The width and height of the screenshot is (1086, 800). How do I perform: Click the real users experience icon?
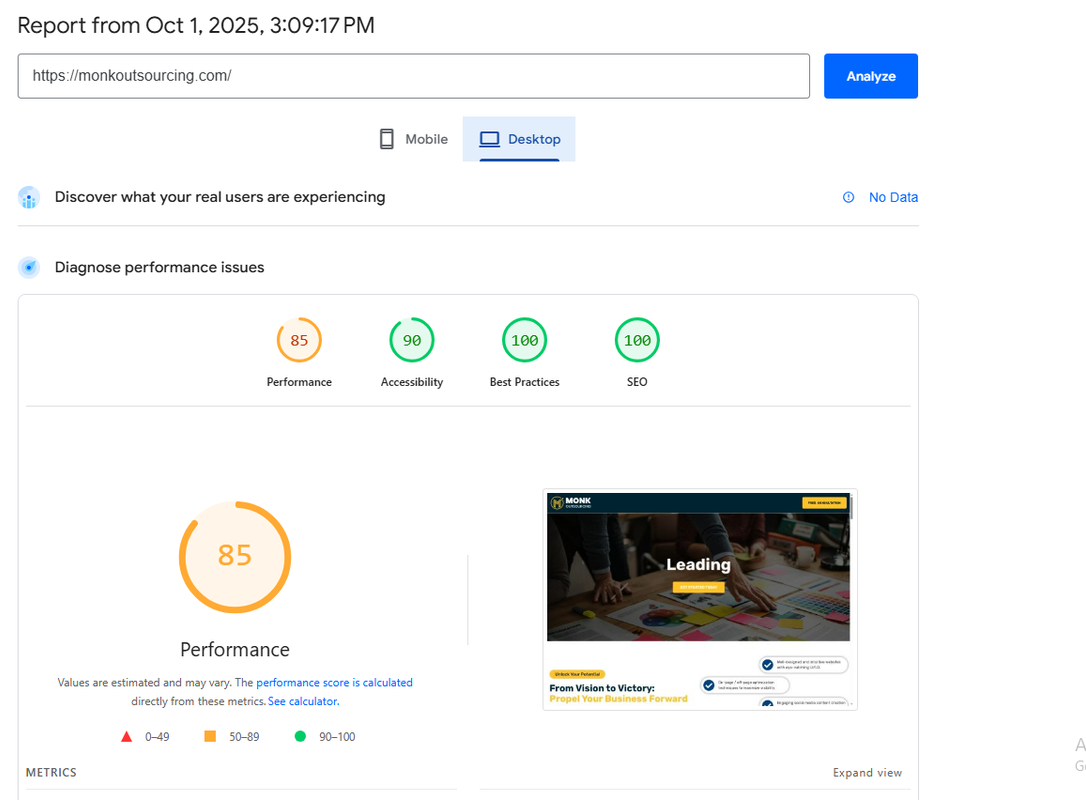29,198
